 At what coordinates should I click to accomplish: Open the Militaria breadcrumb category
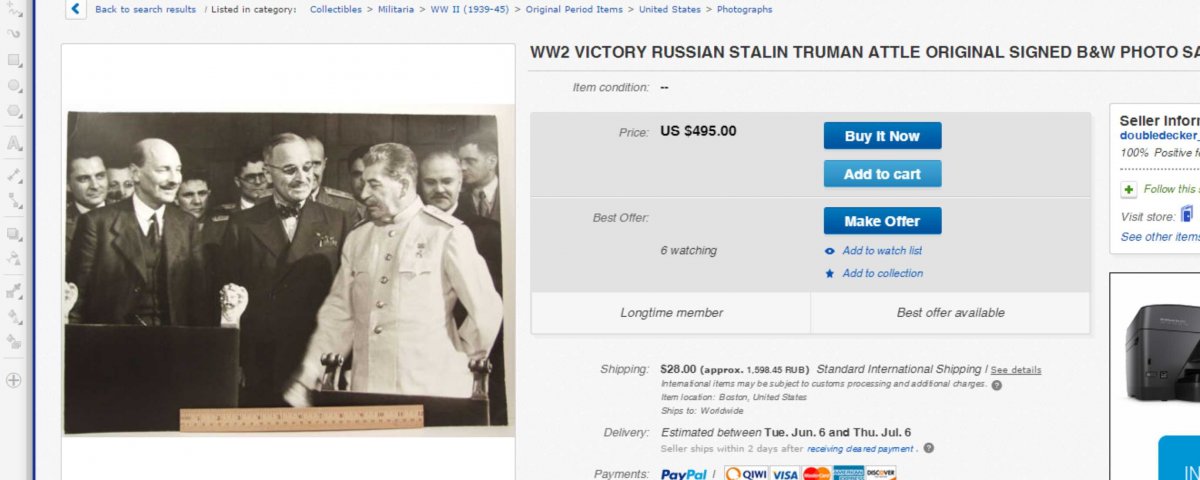(396, 9)
